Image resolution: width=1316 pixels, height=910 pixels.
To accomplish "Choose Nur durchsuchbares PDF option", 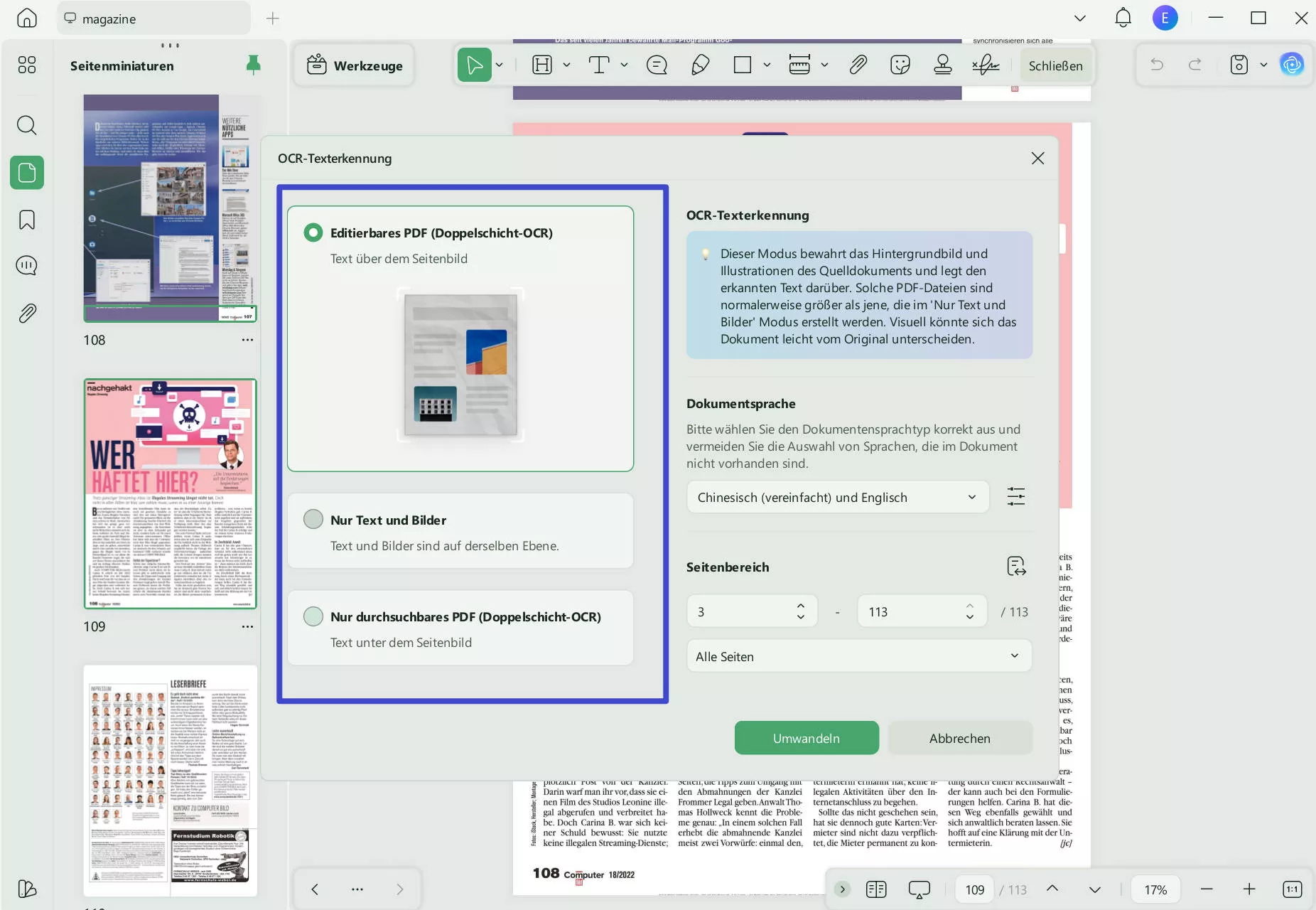I will pos(313,616).
